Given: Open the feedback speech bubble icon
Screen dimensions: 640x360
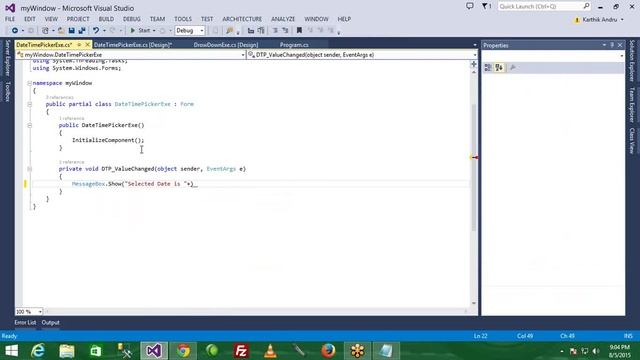Looking at the screenshot, I should coord(470,6).
